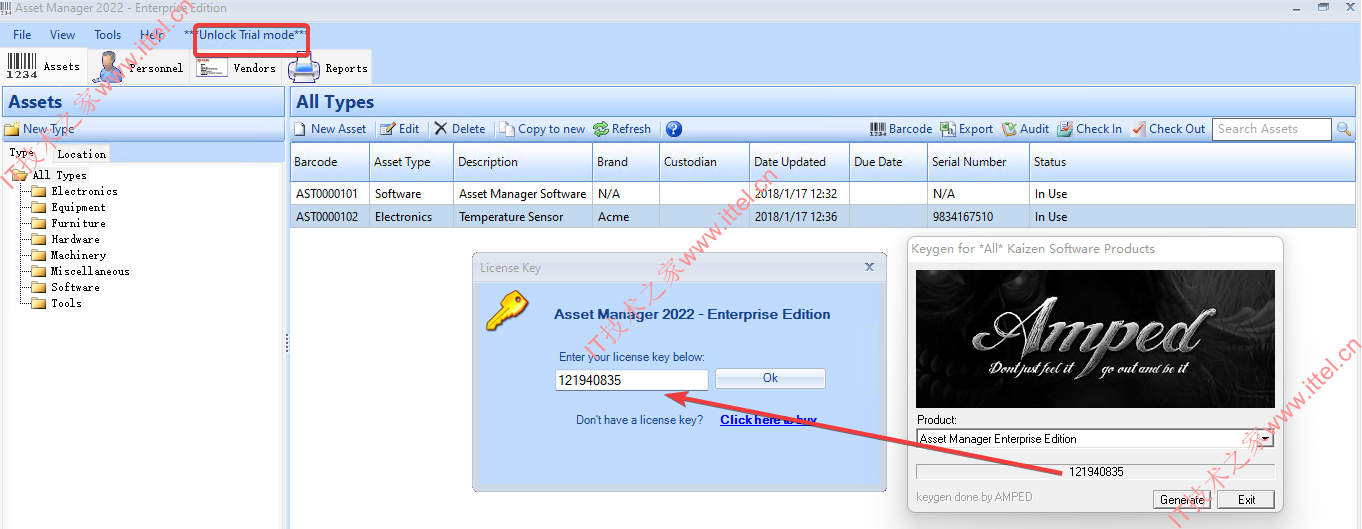Click the Assets barcode tab icon
Image resolution: width=1362 pixels, height=529 pixels.
pos(21,66)
